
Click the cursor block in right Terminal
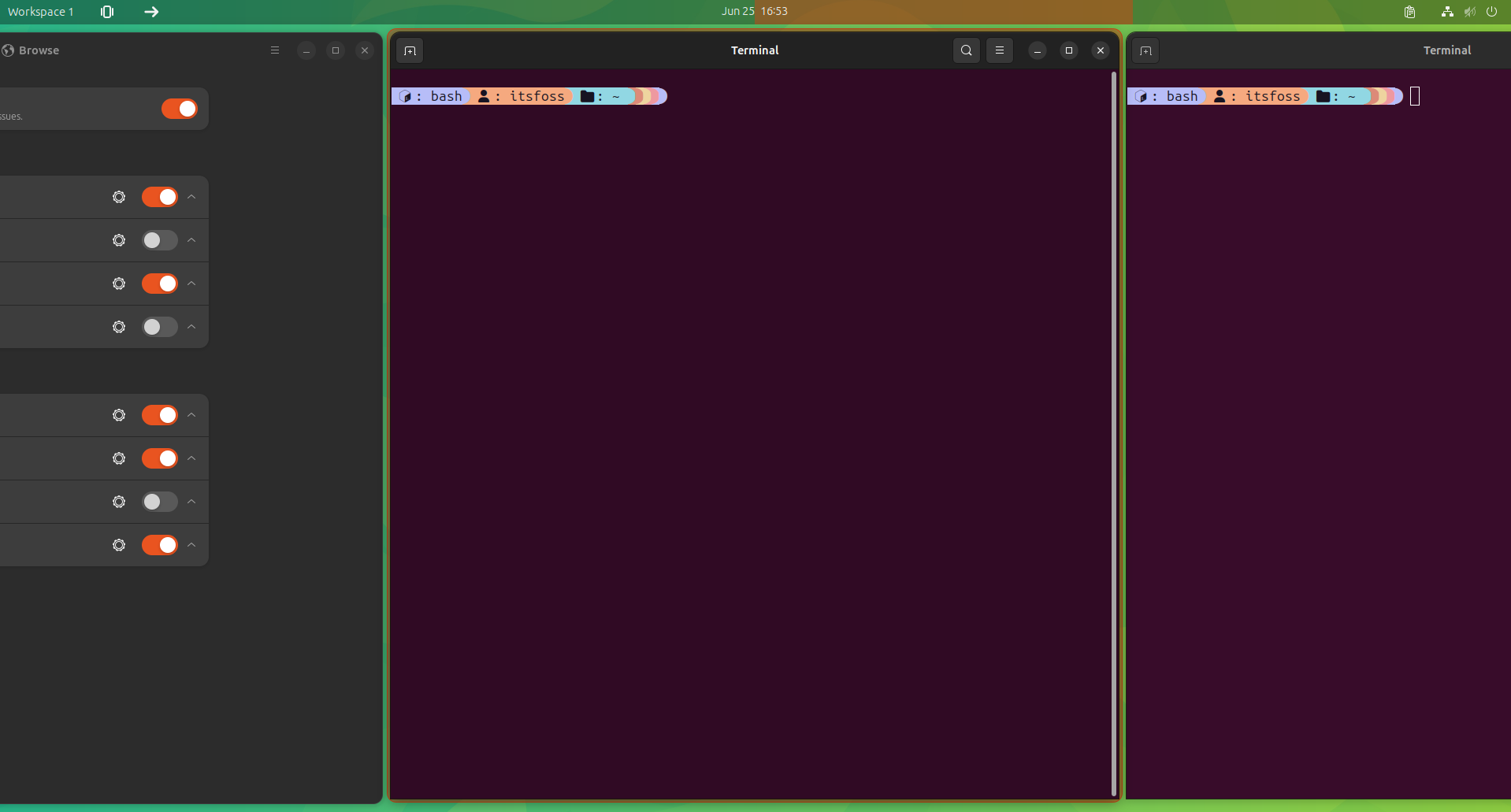(x=1415, y=96)
